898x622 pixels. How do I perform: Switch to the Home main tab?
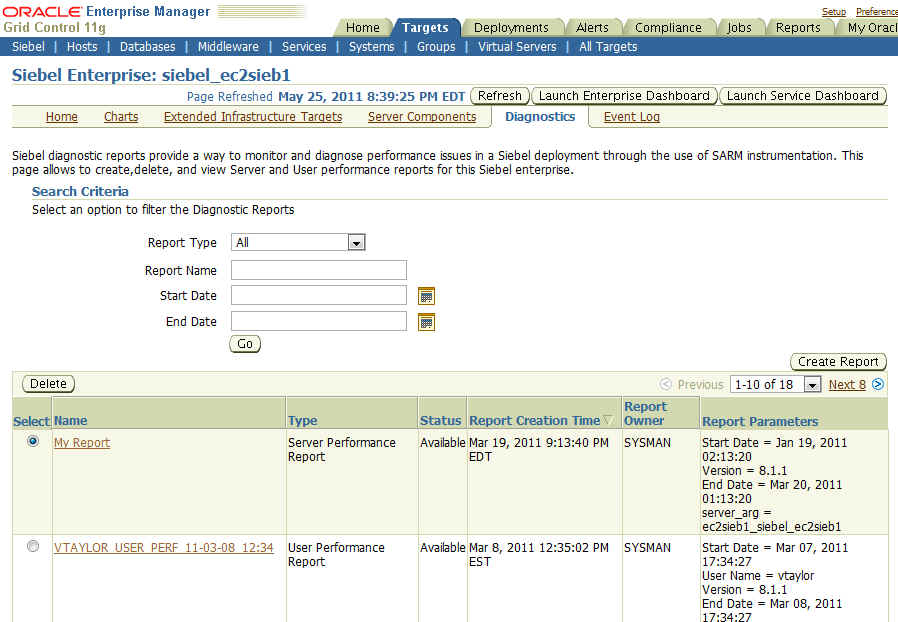pyautogui.click(x=363, y=27)
